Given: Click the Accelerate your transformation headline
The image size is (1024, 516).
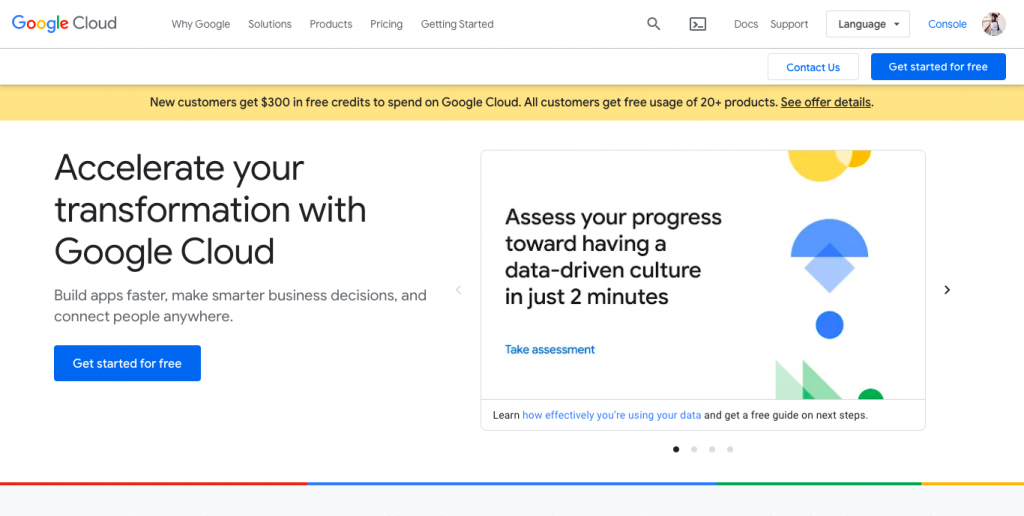Looking at the screenshot, I should tap(210, 210).
